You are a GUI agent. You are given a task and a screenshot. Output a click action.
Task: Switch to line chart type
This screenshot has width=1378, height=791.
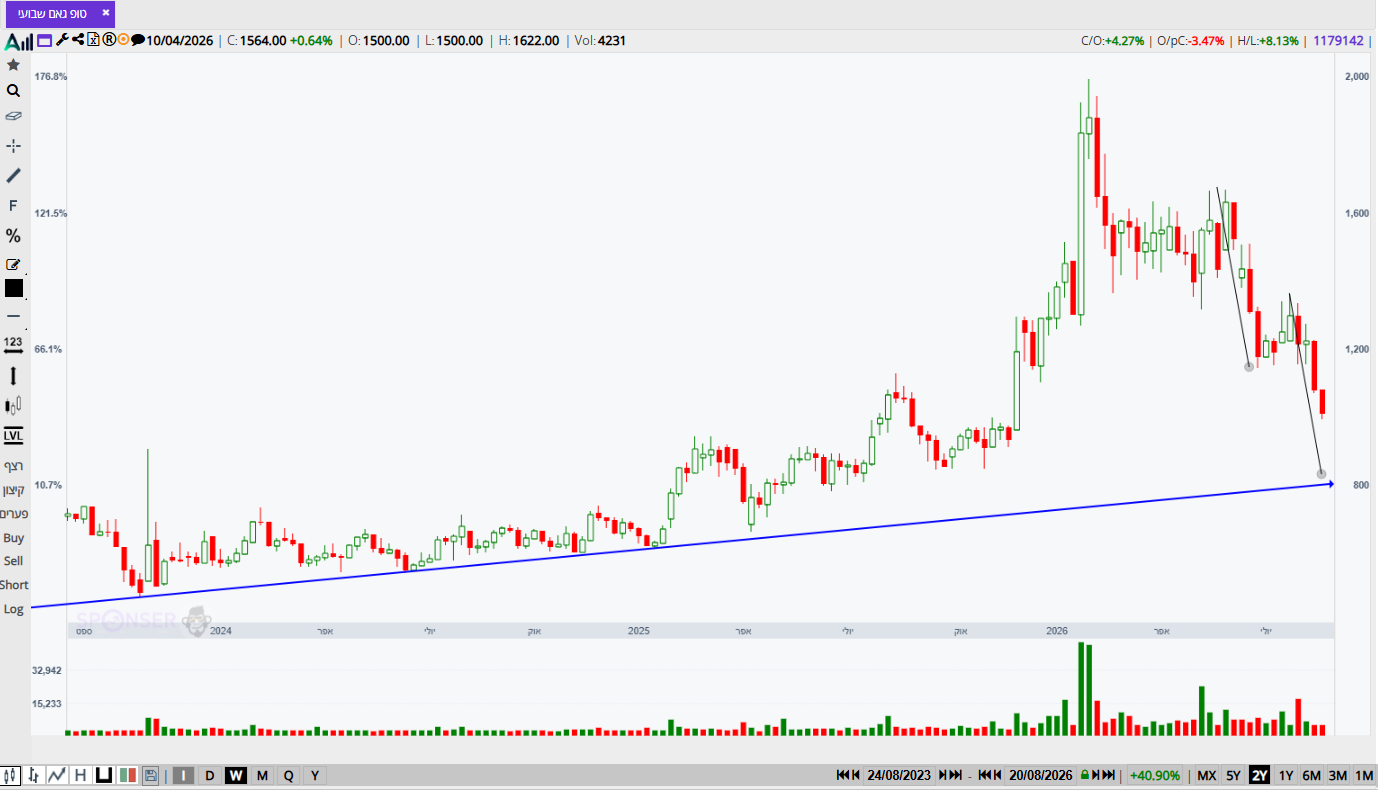[57, 775]
